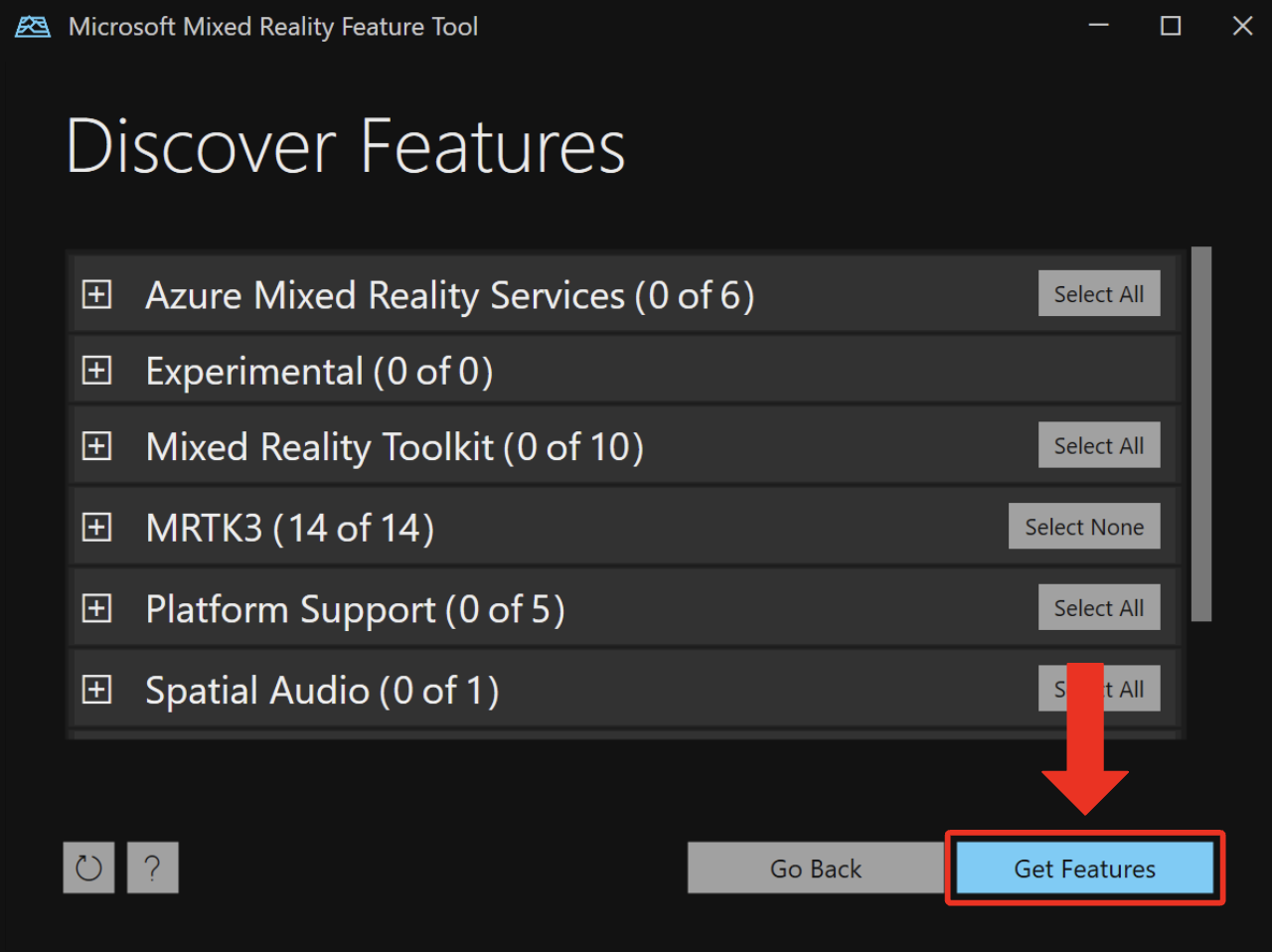Click 'Azure Mixed Reality Services (0 of 6)' label
The height and width of the screenshot is (952, 1272).
pyautogui.click(x=449, y=295)
